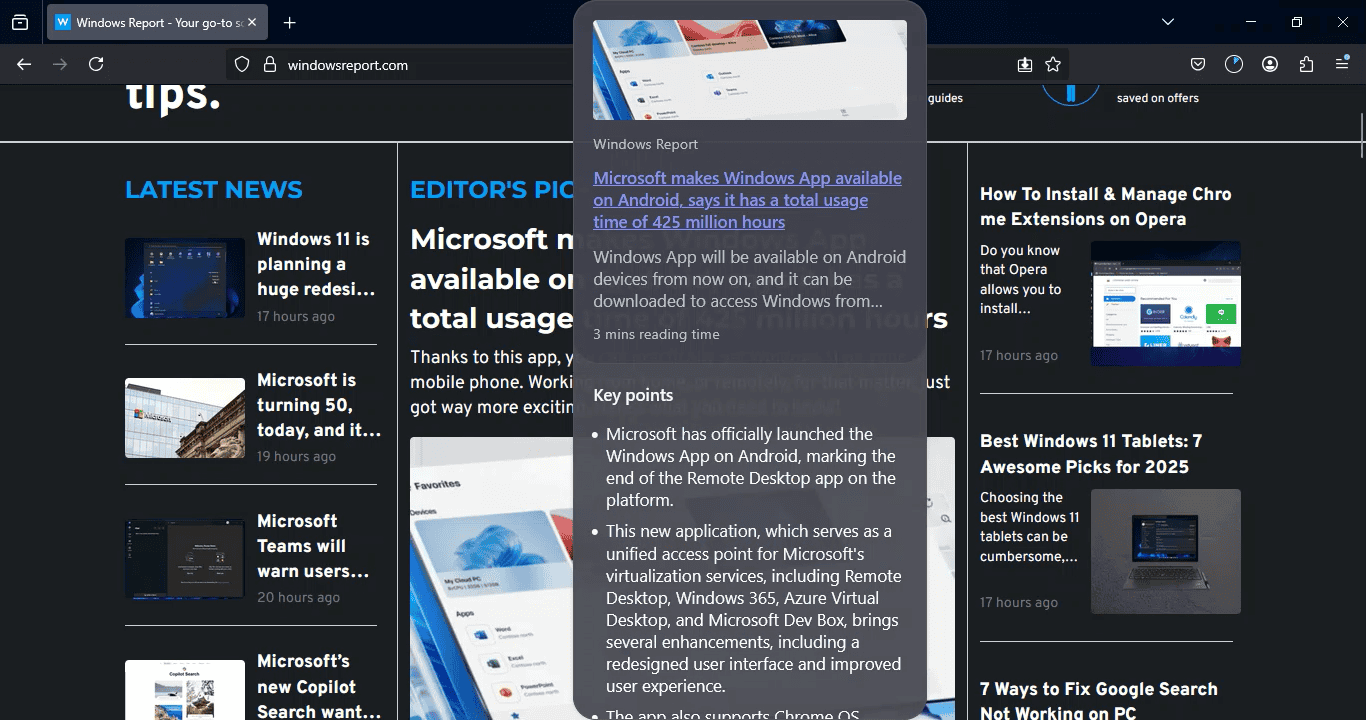1366x720 pixels.
Task: Save page to Pocket icon
Action: click(x=1198, y=64)
